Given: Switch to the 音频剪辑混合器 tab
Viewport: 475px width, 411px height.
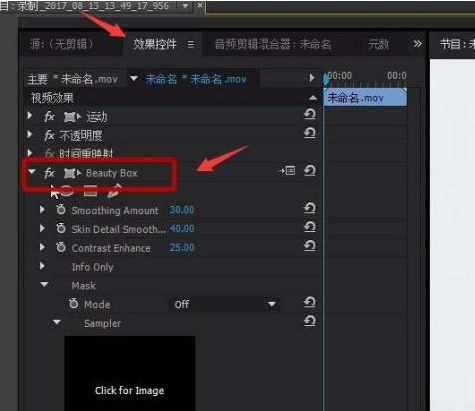Looking at the screenshot, I should pos(273,44).
